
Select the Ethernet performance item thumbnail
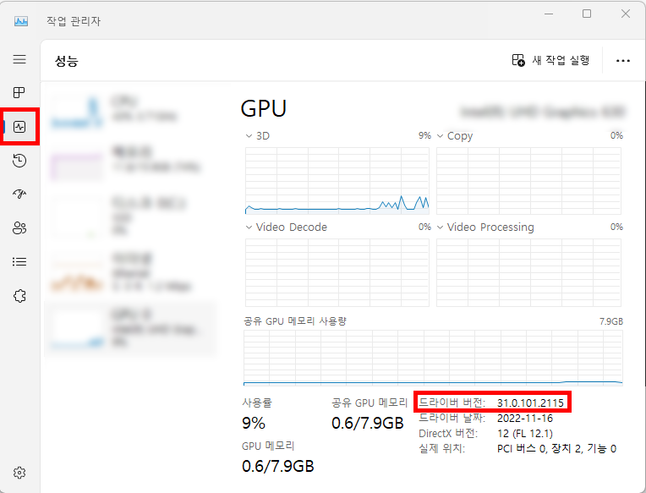coord(77,274)
